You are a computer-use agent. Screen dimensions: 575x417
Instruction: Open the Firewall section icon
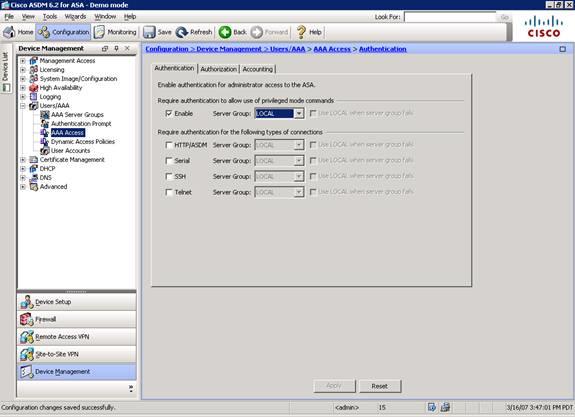[27, 319]
